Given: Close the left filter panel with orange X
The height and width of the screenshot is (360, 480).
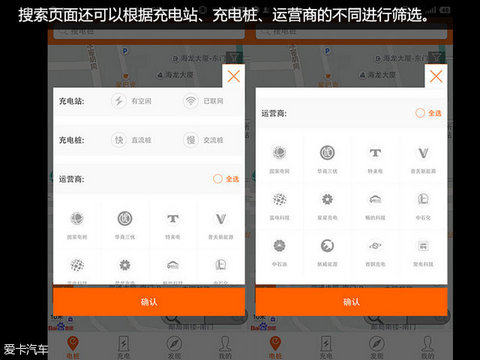Looking at the screenshot, I should coord(234,76).
